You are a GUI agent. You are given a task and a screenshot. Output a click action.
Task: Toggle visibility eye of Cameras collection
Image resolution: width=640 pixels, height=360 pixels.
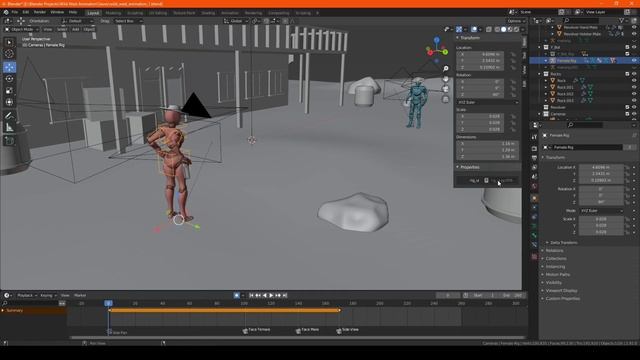click(x=634, y=113)
